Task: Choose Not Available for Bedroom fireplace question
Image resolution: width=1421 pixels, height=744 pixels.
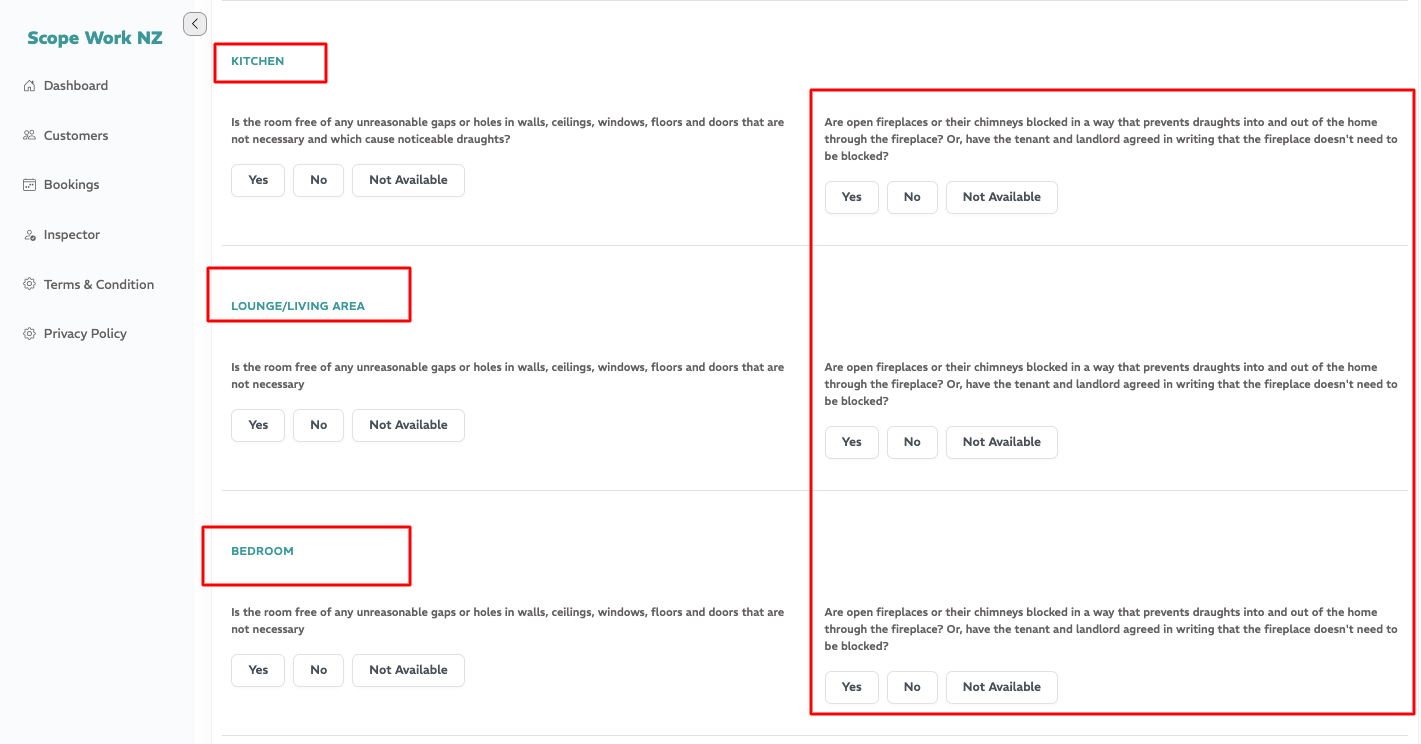Action: 1002,687
